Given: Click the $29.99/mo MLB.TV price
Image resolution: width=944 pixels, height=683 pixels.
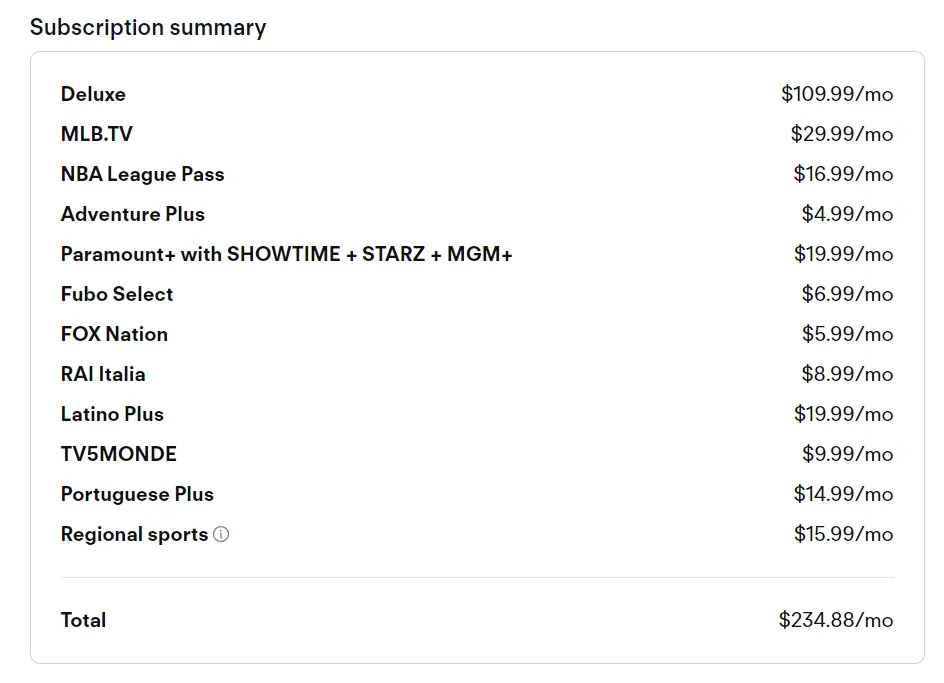Looking at the screenshot, I should tap(842, 134).
